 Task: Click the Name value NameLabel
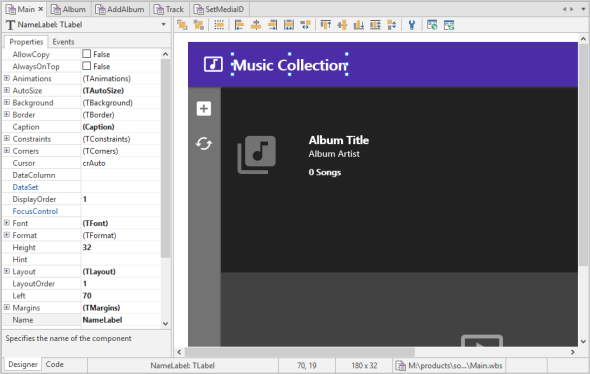[120, 320]
